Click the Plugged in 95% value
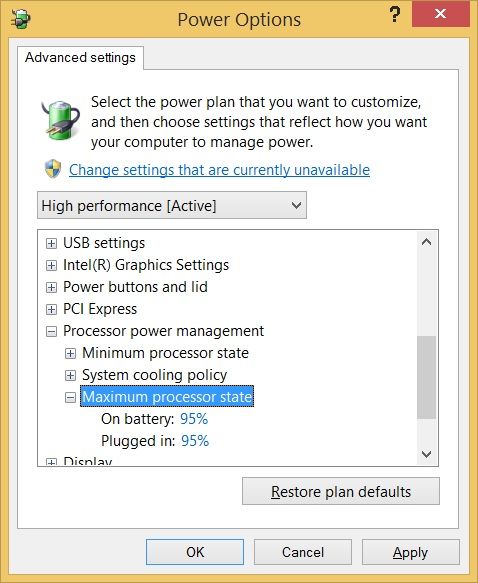Screen dimensions: 478x583 click(195, 441)
